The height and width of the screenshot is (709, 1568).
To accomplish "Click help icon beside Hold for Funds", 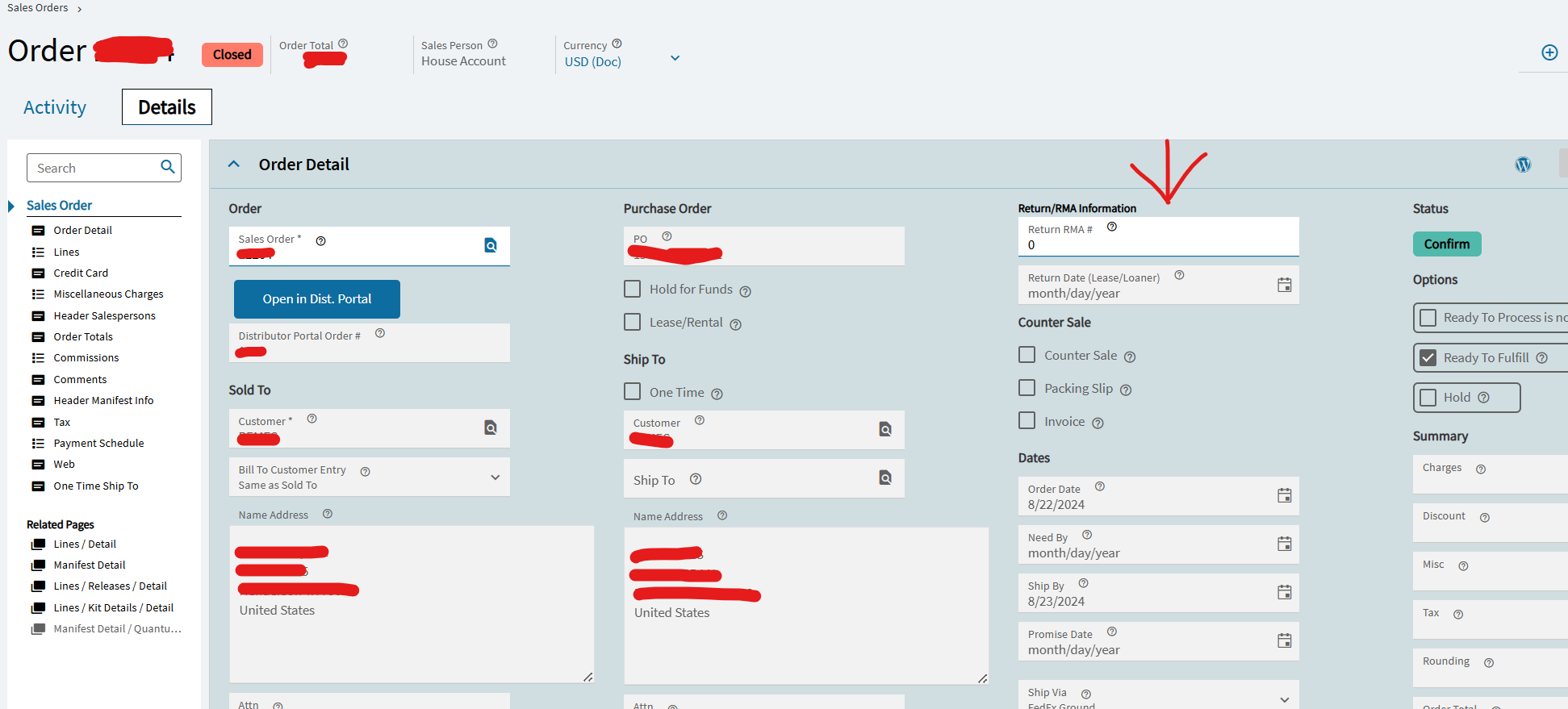I will click(x=746, y=291).
